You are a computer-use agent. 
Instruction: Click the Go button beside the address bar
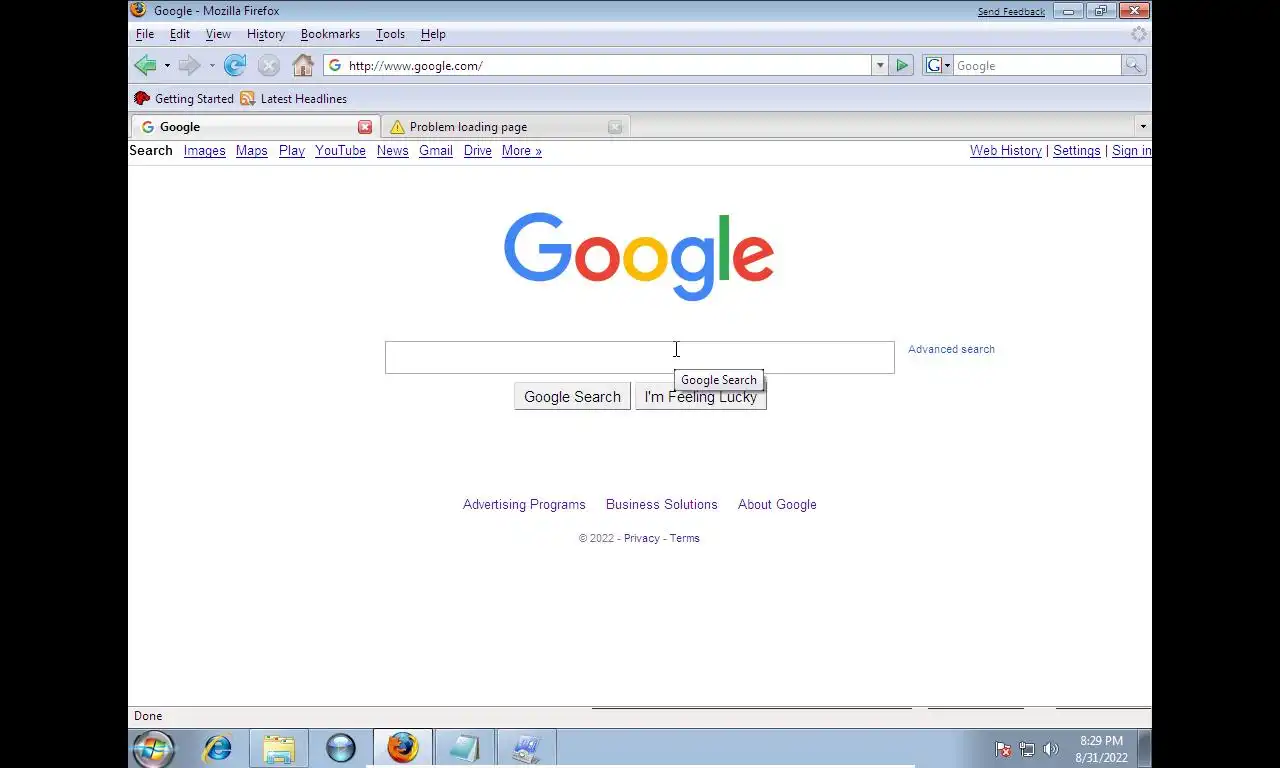pyautogui.click(x=902, y=66)
